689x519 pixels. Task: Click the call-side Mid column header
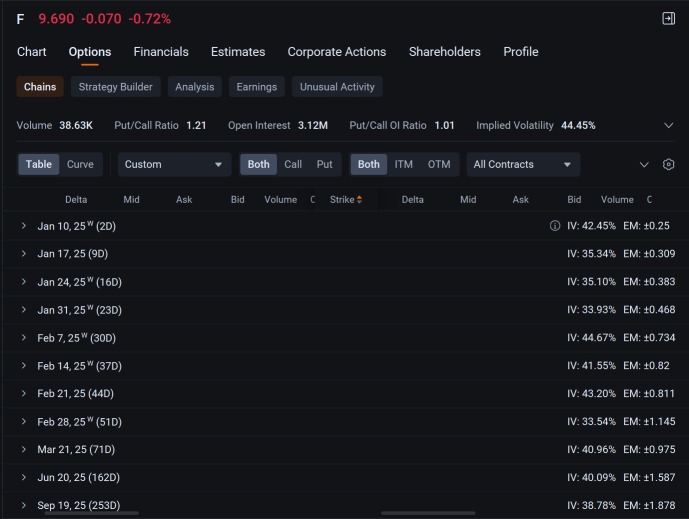pyautogui.click(x=131, y=200)
